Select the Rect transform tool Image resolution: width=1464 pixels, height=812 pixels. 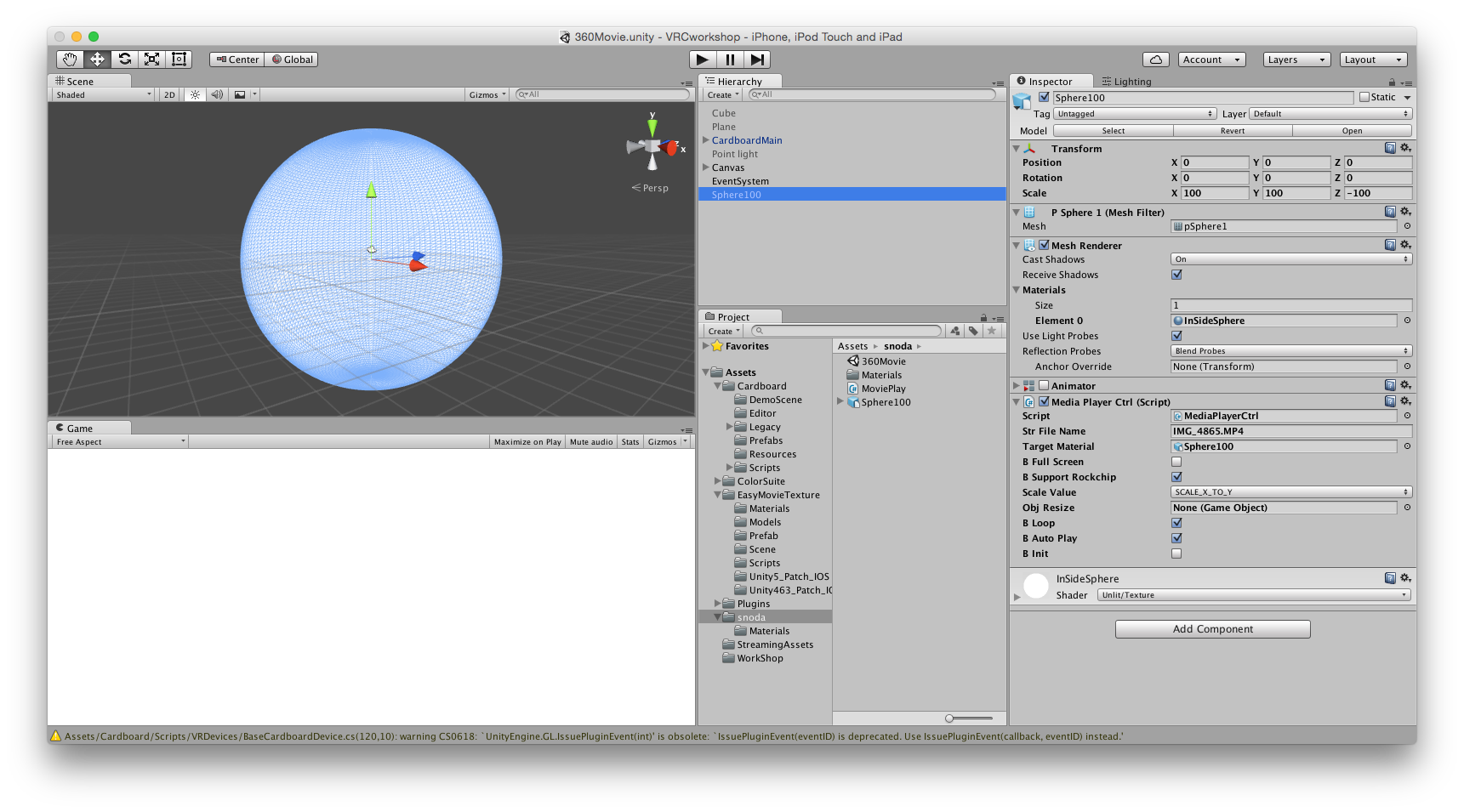(179, 59)
